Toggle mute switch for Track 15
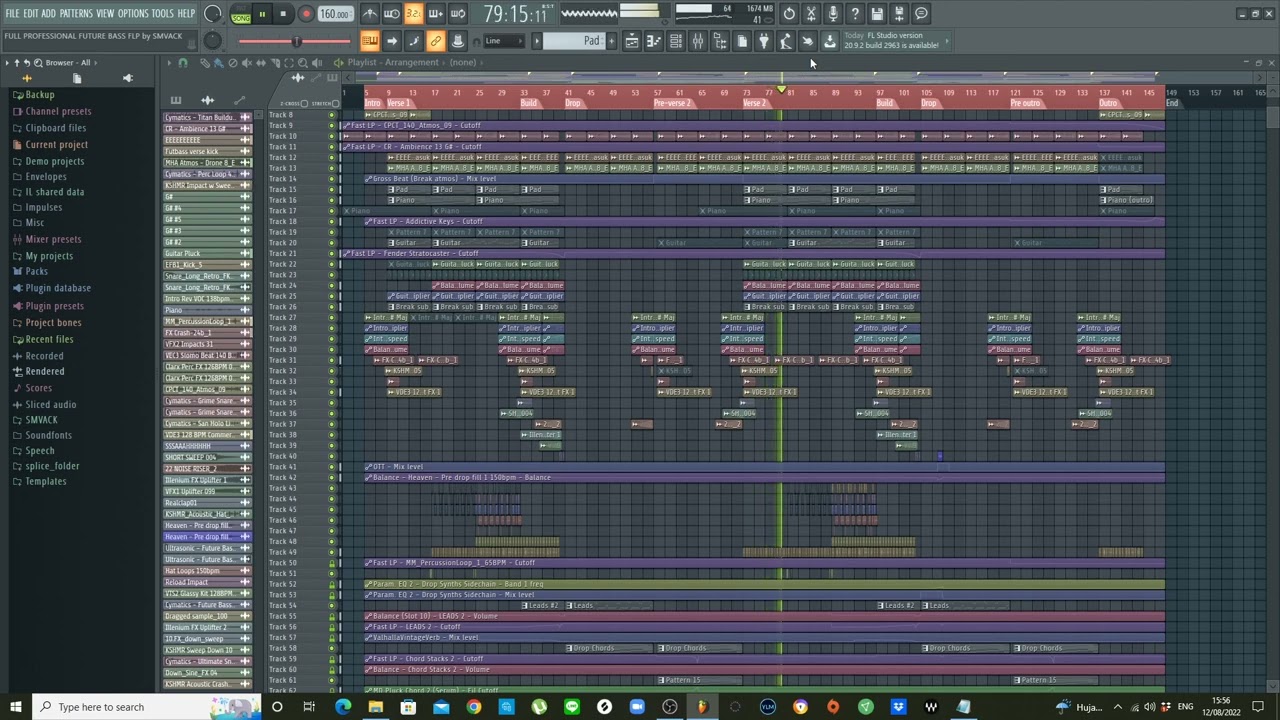 [x=332, y=190]
